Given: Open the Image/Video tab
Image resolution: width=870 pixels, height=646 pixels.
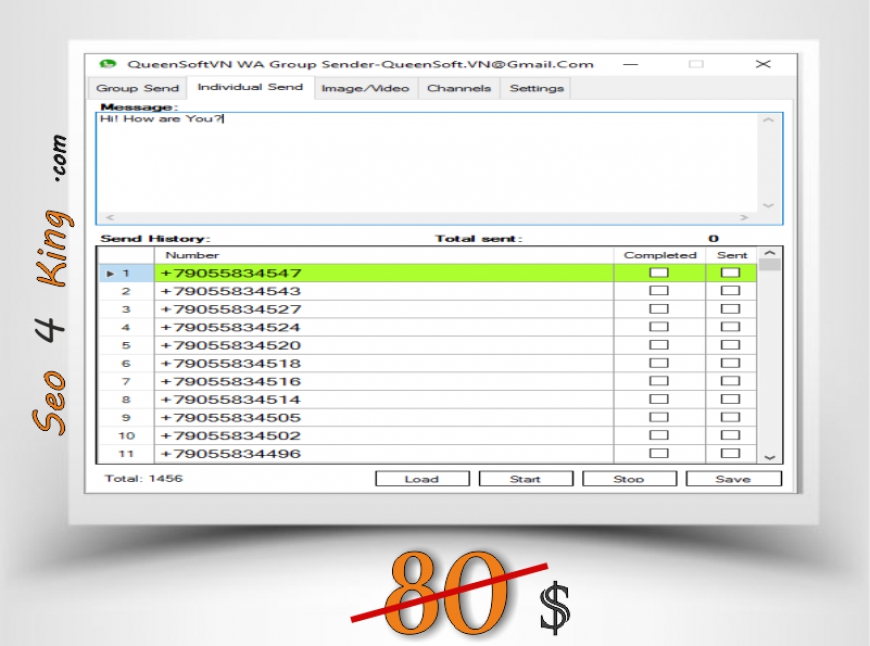Looking at the screenshot, I should click(x=365, y=88).
